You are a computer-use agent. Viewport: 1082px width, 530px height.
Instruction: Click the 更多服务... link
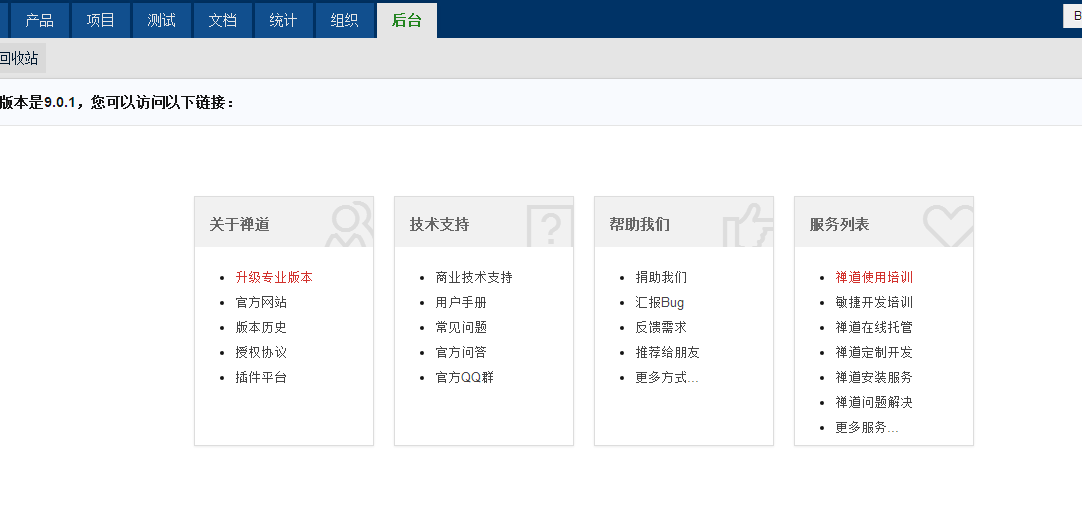[867, 427]
